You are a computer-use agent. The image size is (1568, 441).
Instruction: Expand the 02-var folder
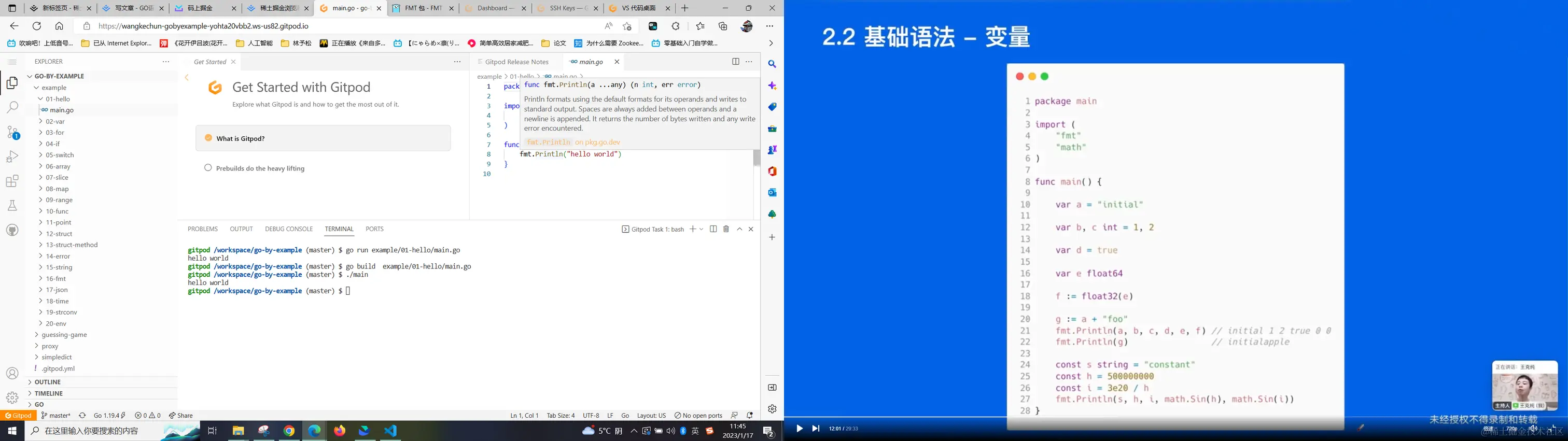click(x=40, y=121)
